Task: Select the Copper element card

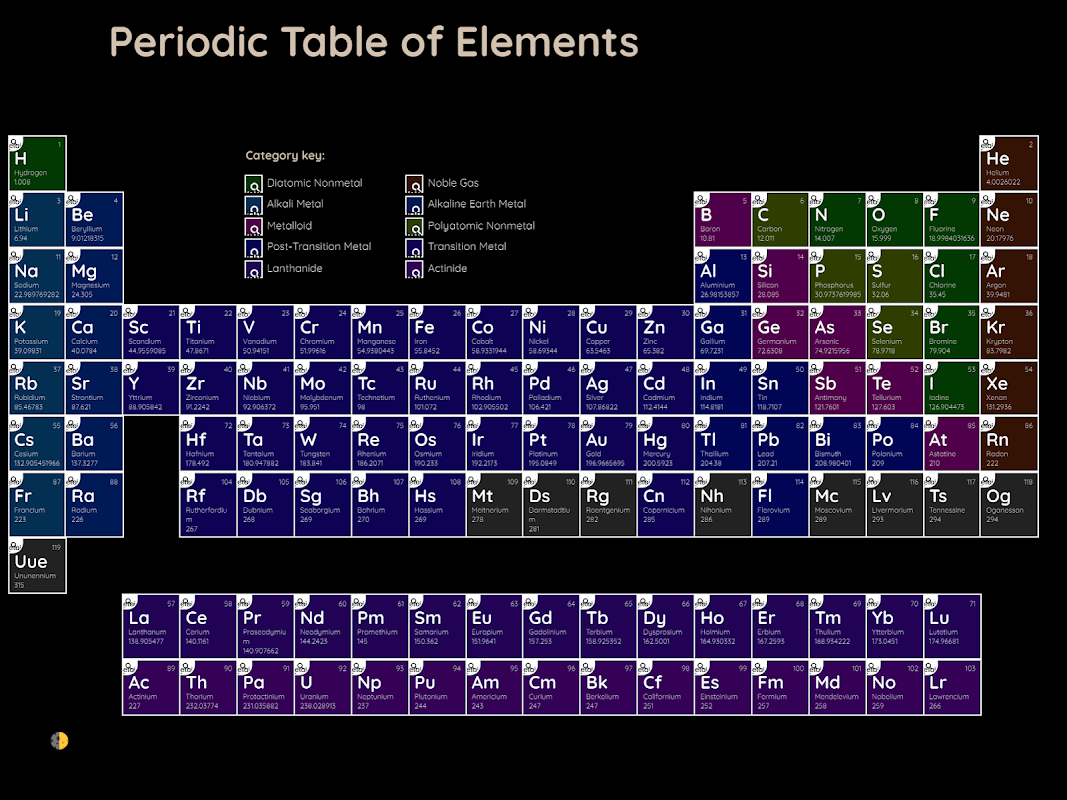Action: [608, 332]
